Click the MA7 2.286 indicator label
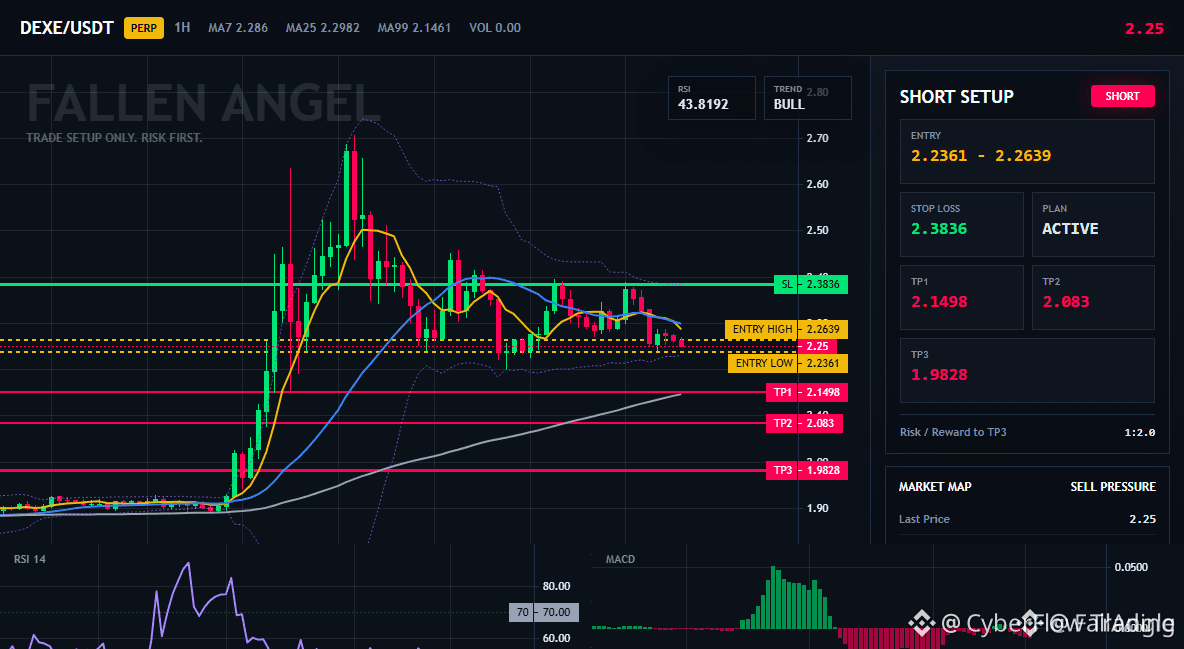The height and width of the screenshot is (649, 1184). (238, 27)
